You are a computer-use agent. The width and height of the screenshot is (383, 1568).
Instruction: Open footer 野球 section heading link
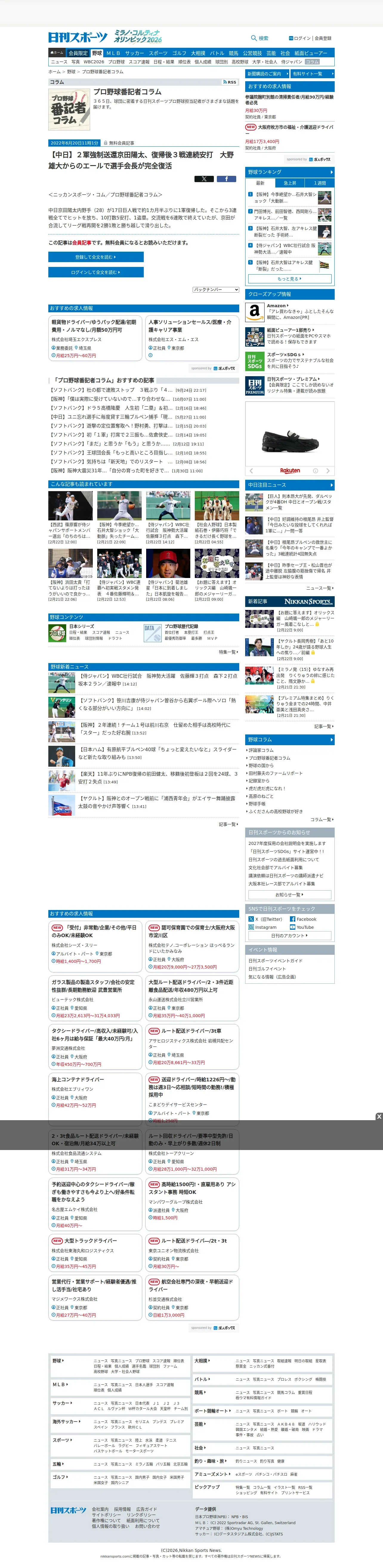point(58,1361)
